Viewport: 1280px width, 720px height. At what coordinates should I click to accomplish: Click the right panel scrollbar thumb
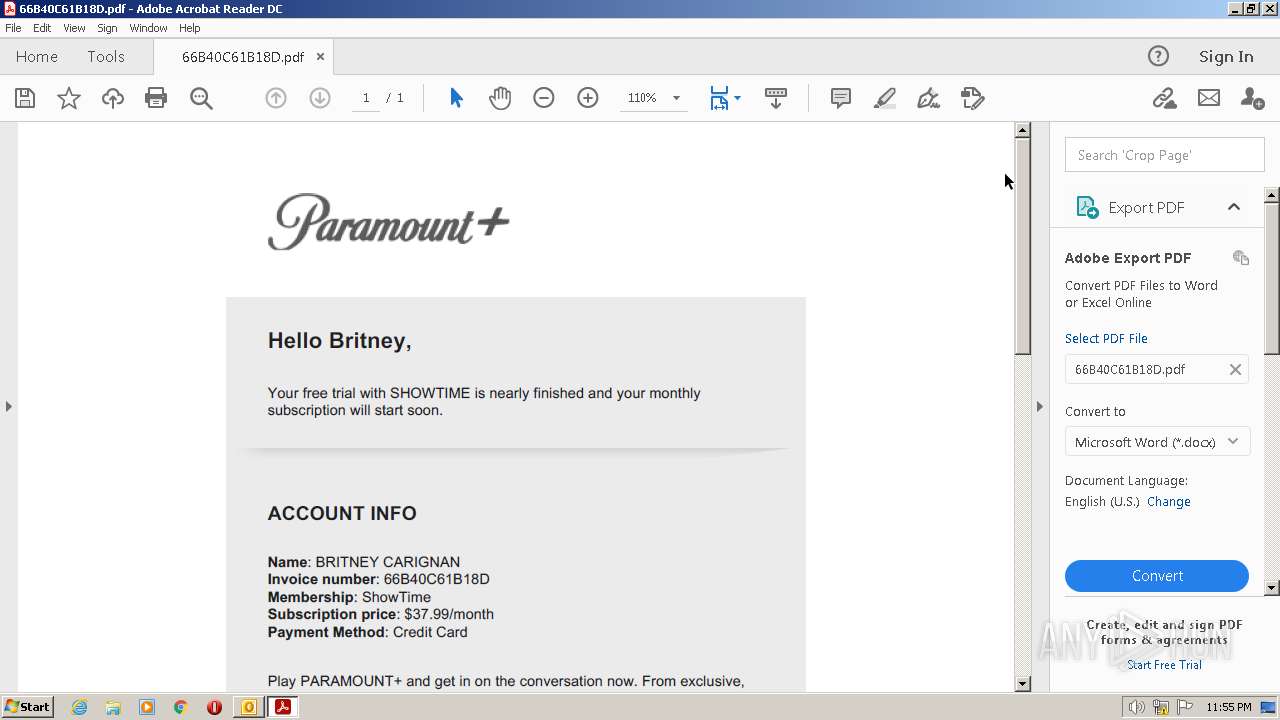click(x=1272, y=278)
